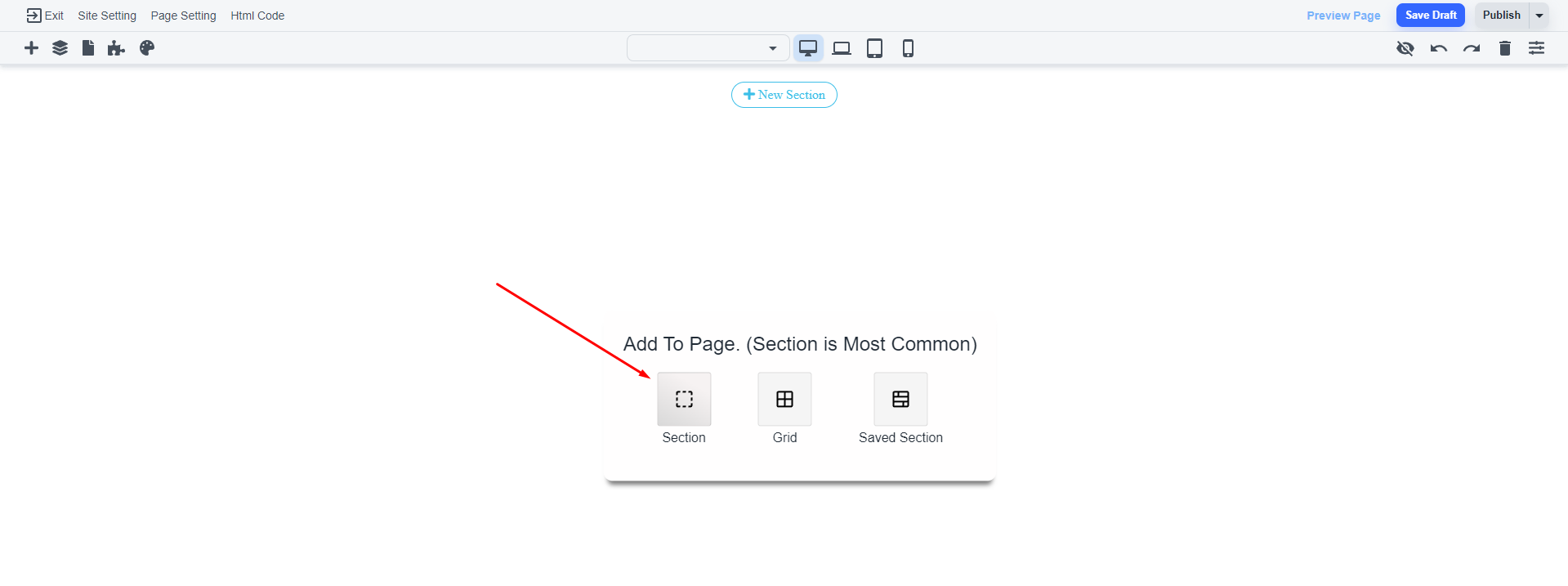Expand the empty toolbar dropdown

coord(708,48)
